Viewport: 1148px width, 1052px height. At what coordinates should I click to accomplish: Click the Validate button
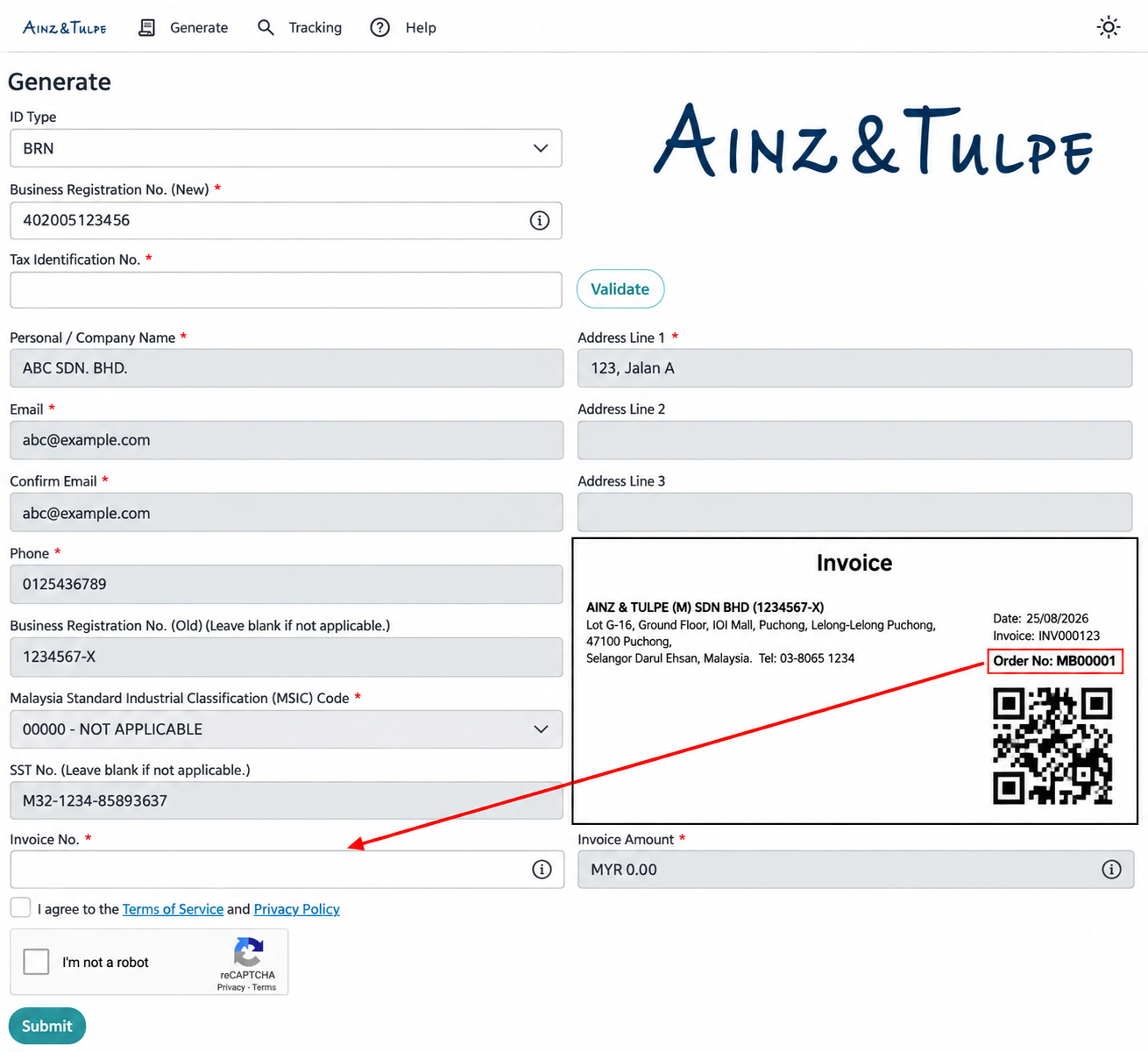click(x=620, y=289)
